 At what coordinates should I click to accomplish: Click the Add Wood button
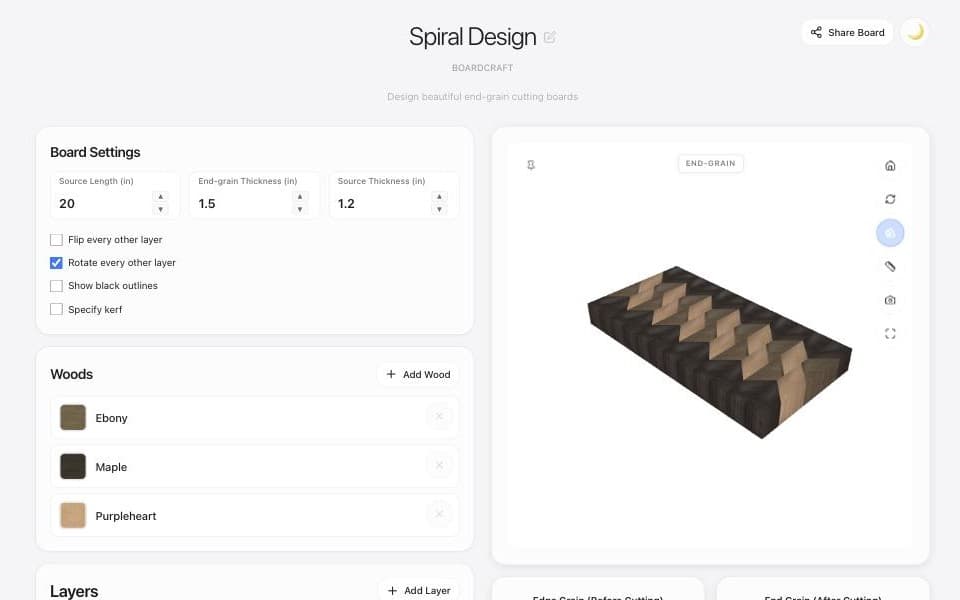(418, 374)
